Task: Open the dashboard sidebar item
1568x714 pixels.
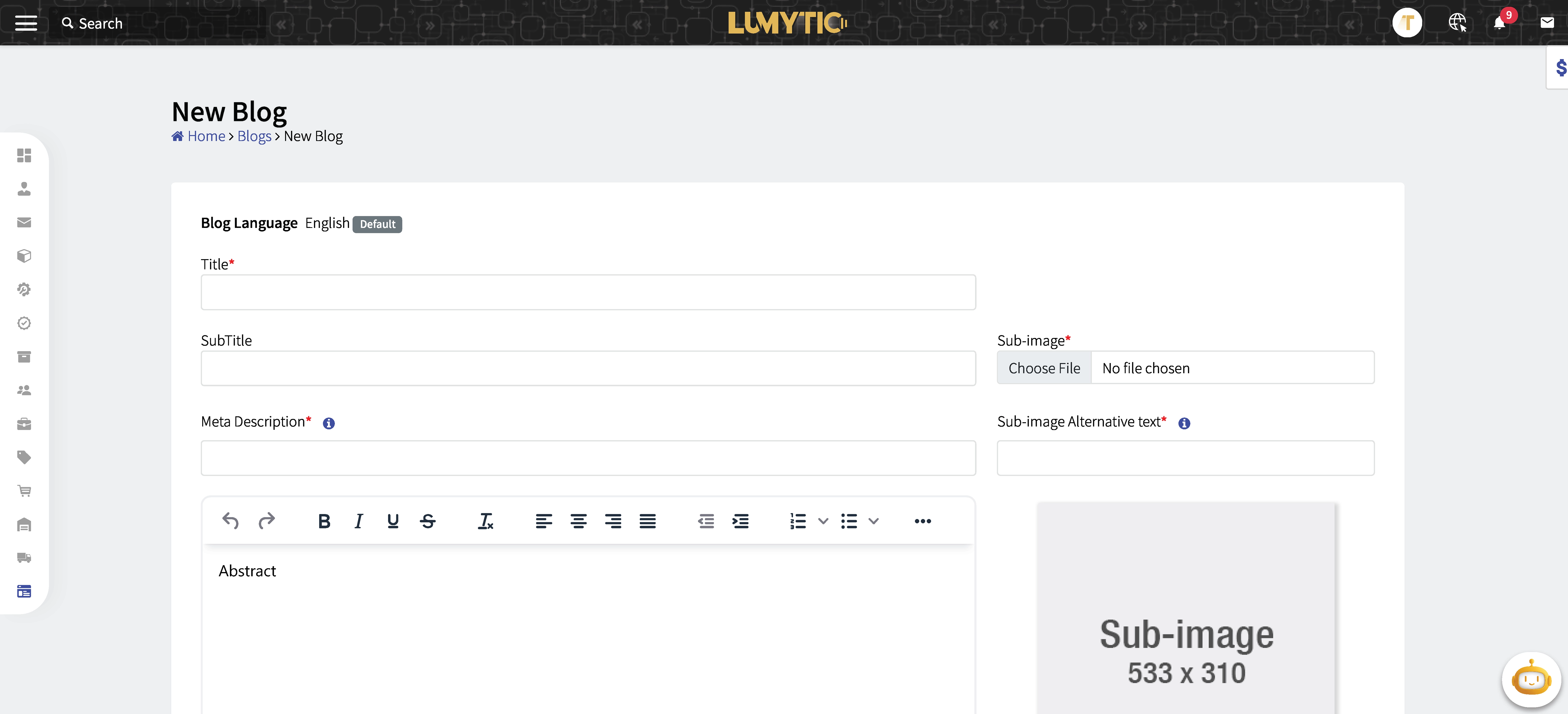Action: (24, 155)
